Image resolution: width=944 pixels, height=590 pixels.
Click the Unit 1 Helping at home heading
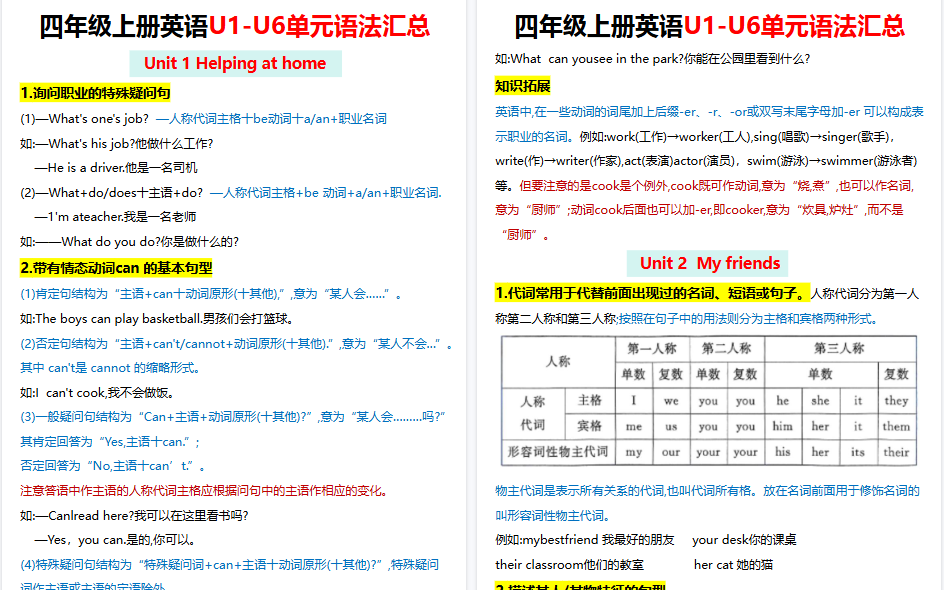point(235,63)
